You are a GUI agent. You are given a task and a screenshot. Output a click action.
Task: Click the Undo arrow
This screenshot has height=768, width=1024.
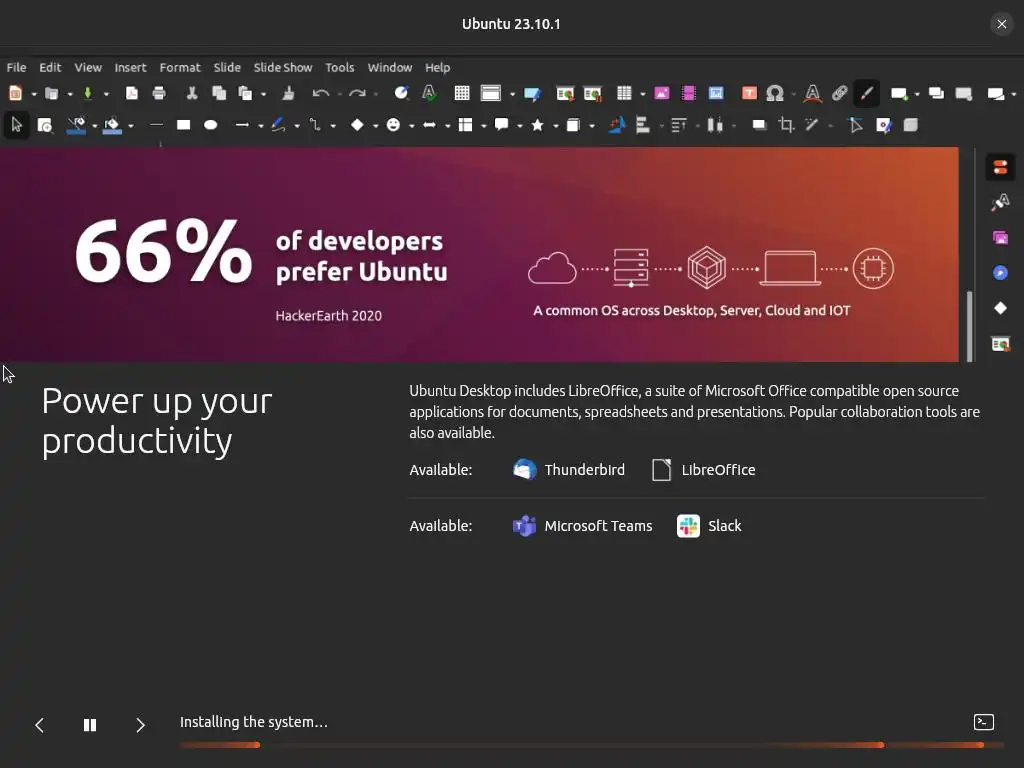pyautogui.click(x=320, y=93)
